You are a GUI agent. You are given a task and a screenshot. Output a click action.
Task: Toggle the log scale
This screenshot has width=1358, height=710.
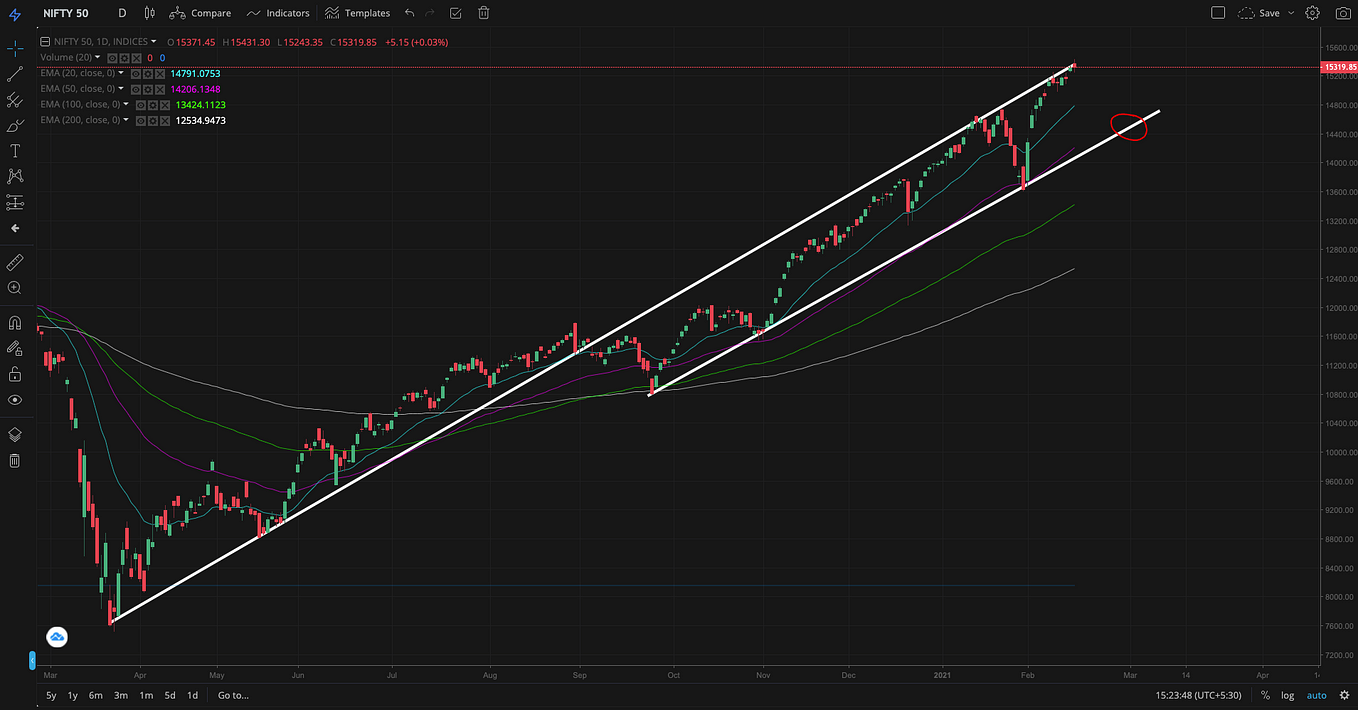tap(1288, 695)
